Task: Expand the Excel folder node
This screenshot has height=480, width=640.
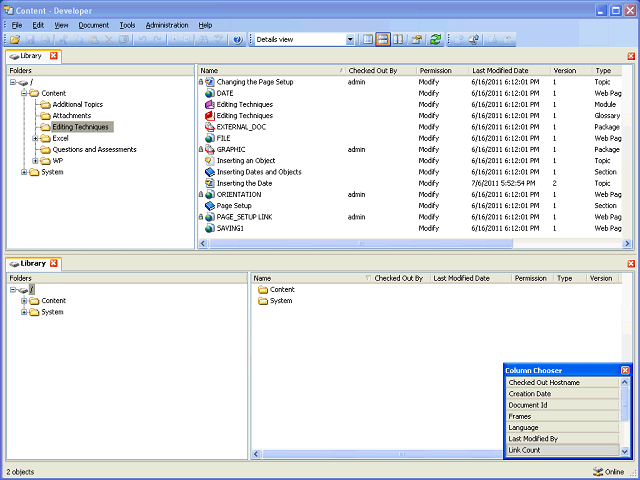Action: [x=35, y=138]
